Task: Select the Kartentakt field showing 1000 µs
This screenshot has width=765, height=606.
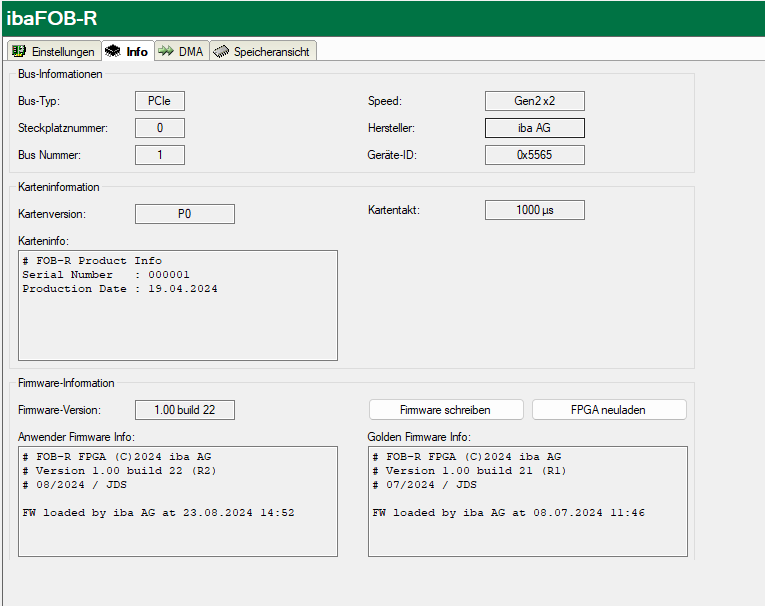Action: [x=534, y=210]
